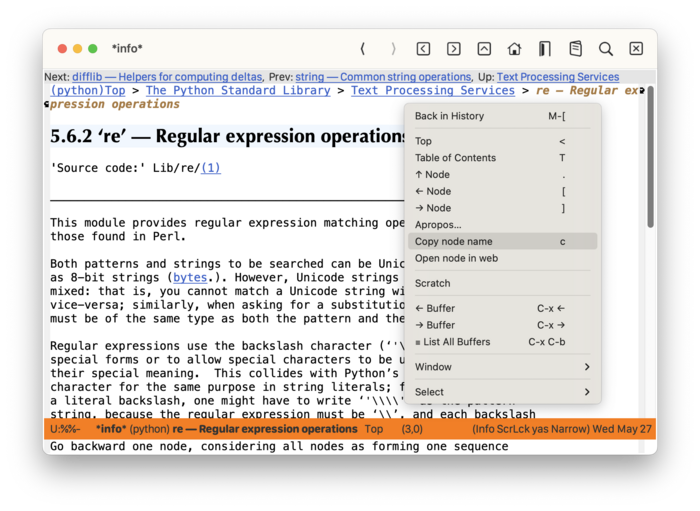Switch to previous Buffer menu item
Screen dimensions: 700x511
[503, 308]
